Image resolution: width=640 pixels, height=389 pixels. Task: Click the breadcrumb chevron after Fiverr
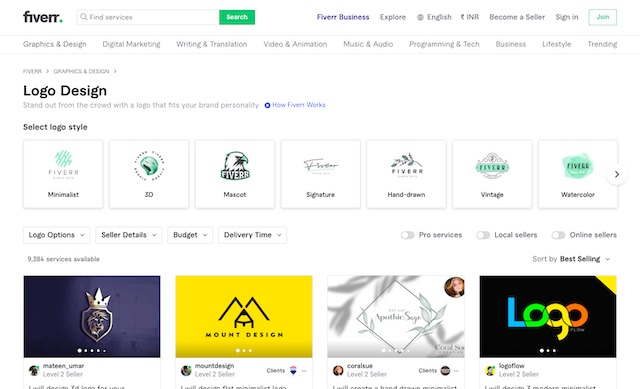[47, 71]
